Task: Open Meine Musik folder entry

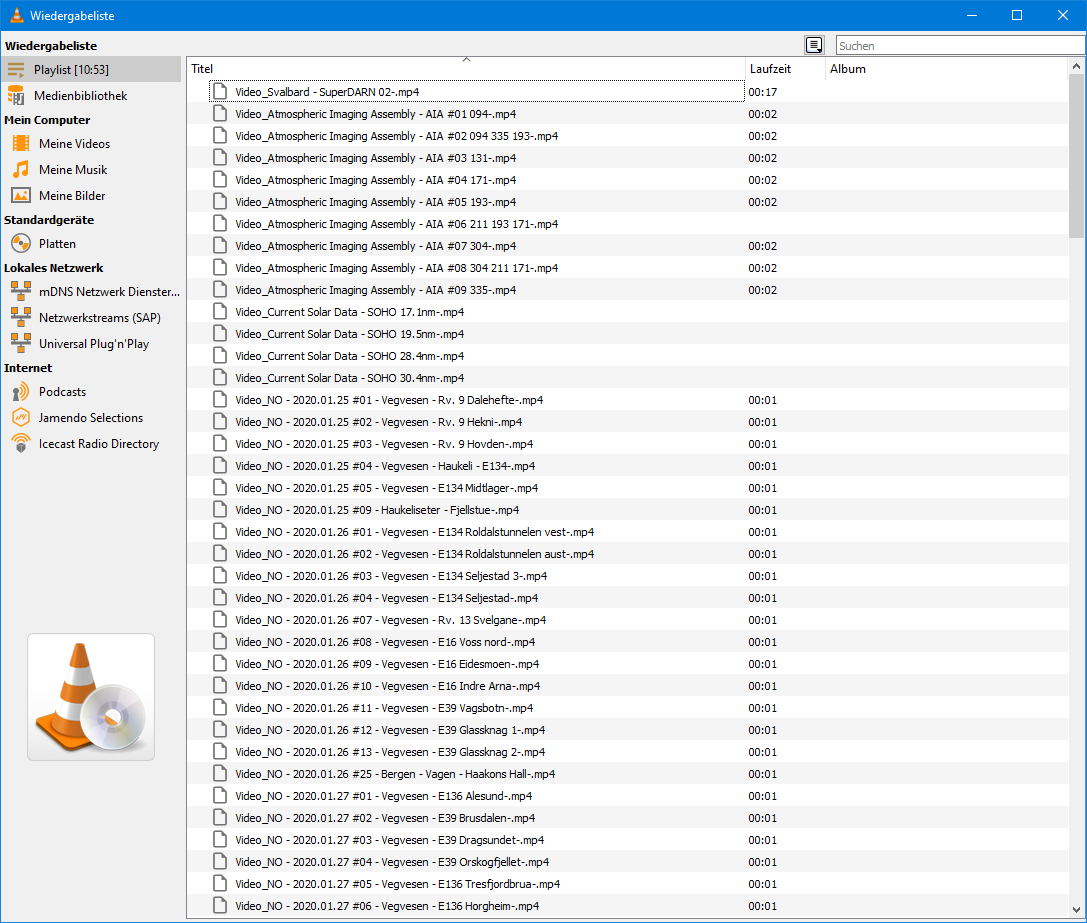Action: point(72,170)
